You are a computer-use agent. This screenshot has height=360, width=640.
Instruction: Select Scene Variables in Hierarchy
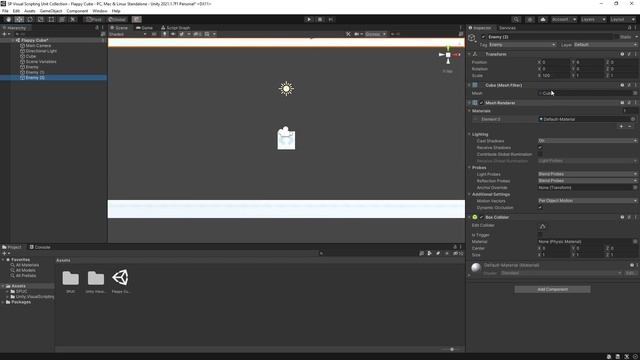tap(41, 62)
